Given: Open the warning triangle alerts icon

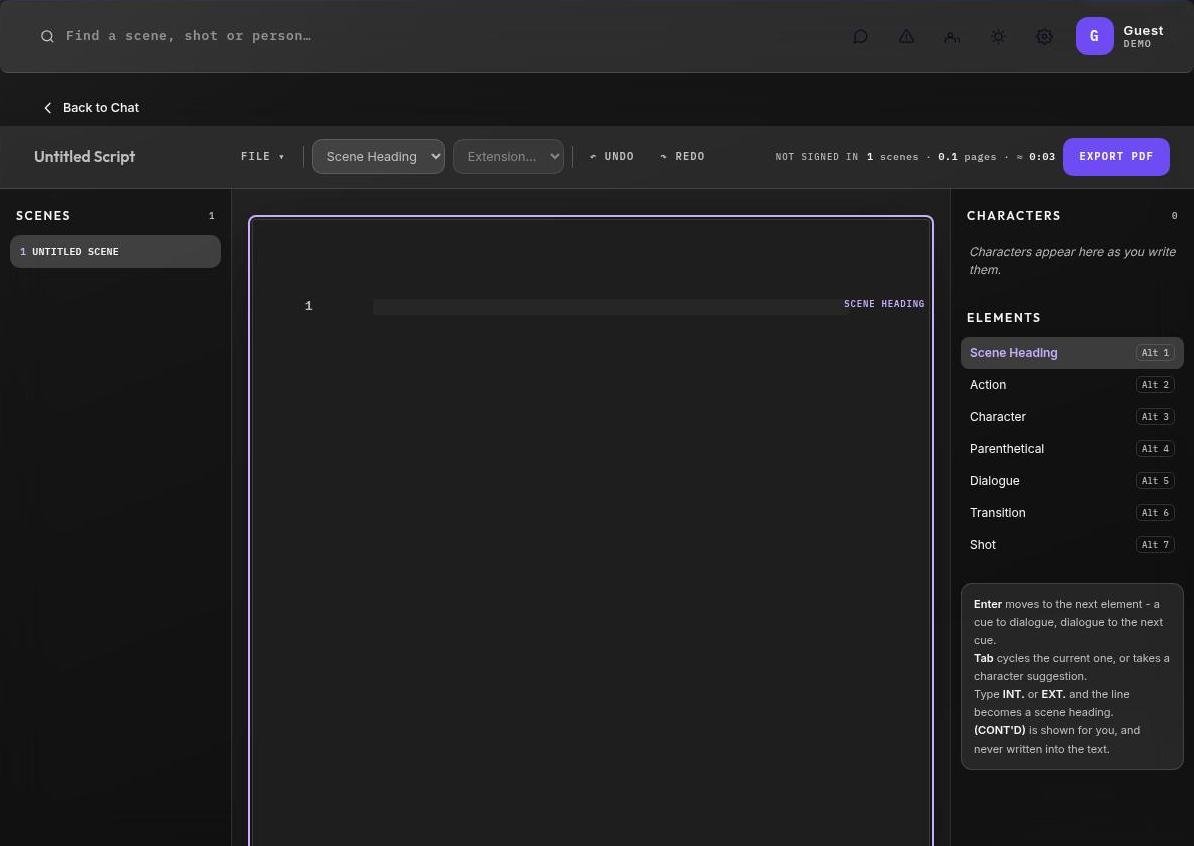Looking at the screenshot, I should pos(906,37).
